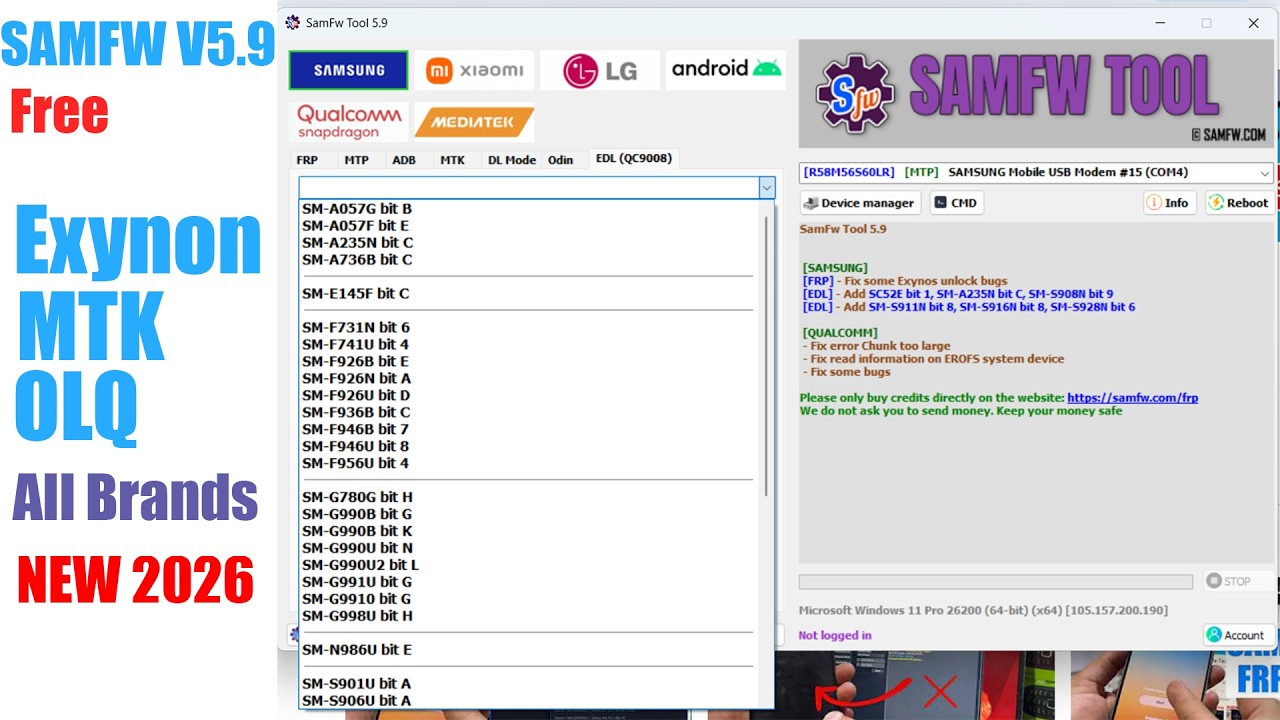Choose SM-G998U bit H

(357, 617)
